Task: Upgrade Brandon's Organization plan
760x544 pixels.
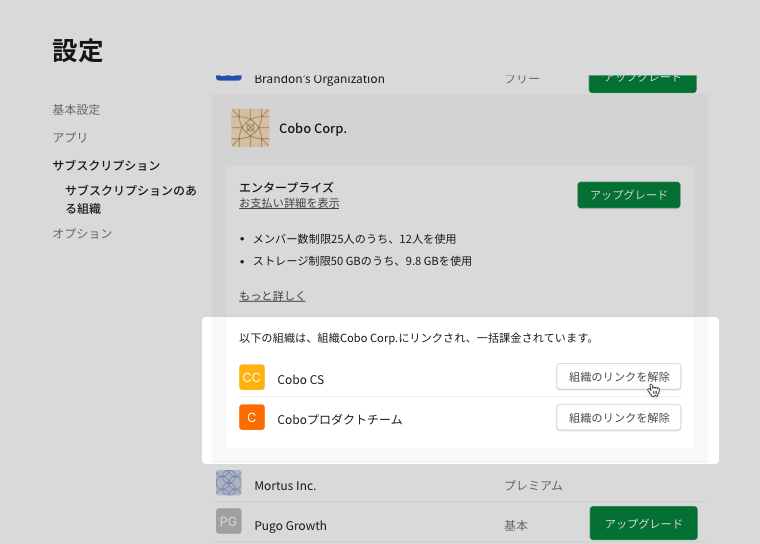Action: [643, 82]
